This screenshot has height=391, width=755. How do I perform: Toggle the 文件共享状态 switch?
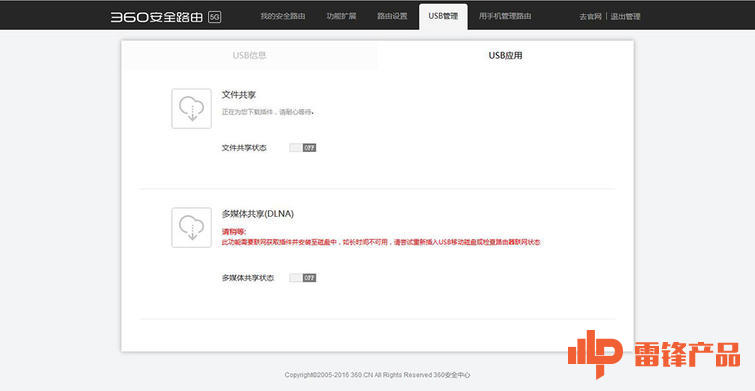(x=303, y=148)
